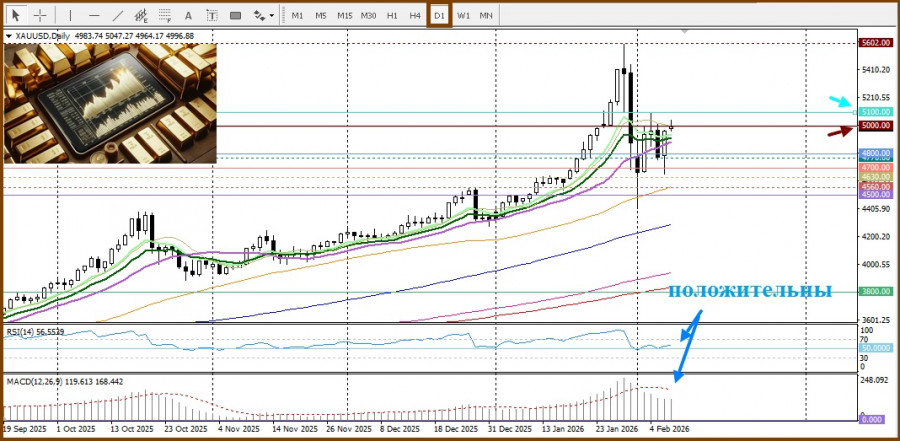Expand the XAUUSD chart title menu arrow
This screenshot has height=441, width=900.
pos(10,36)
